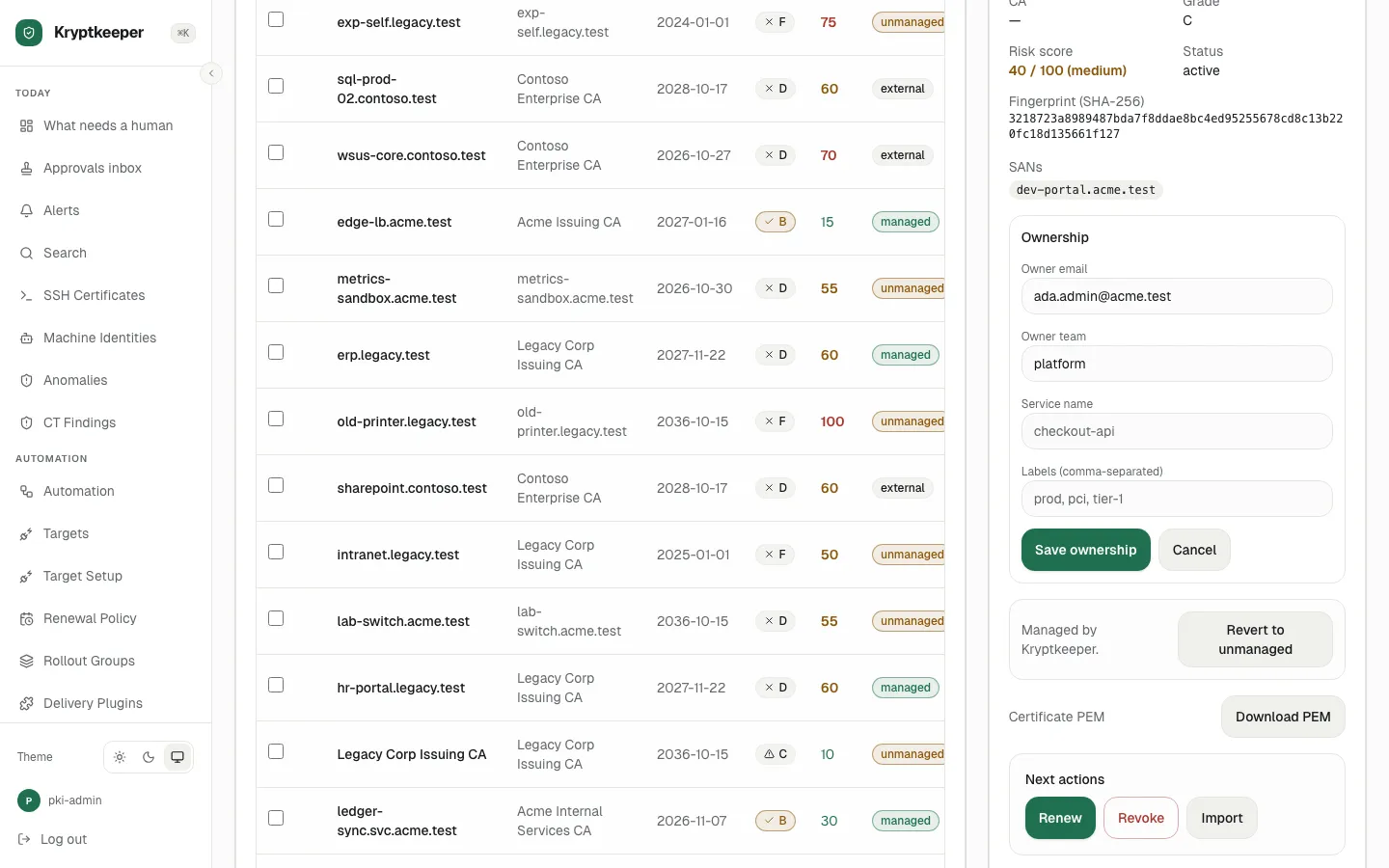Download the certificate PEM
Image resolution: width=1389 pixels, height=868 pixels.
pyautogui.click(x=1283, y=717)
